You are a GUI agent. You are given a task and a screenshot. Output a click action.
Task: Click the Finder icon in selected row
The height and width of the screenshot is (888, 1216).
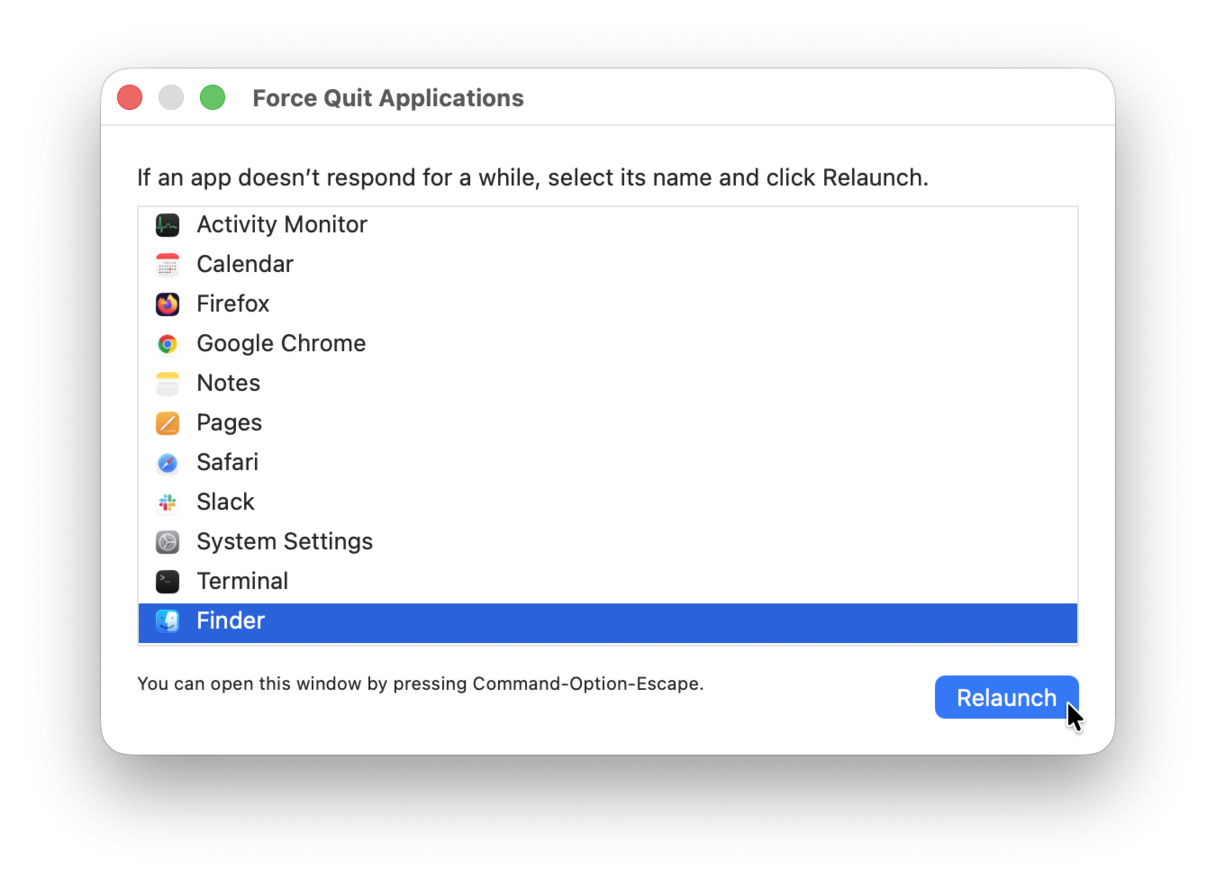[x=167, y=621]
